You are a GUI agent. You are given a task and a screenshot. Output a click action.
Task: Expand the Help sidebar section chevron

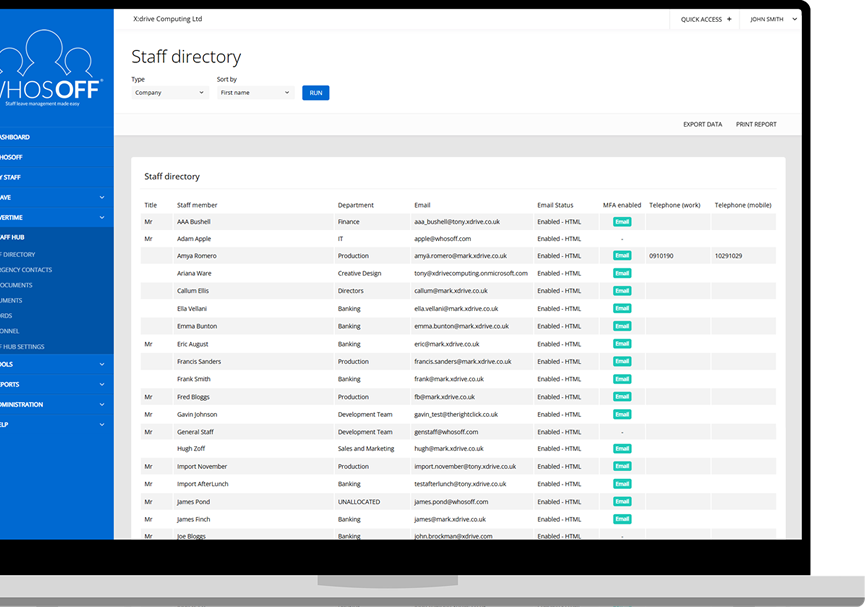(102, 424)
